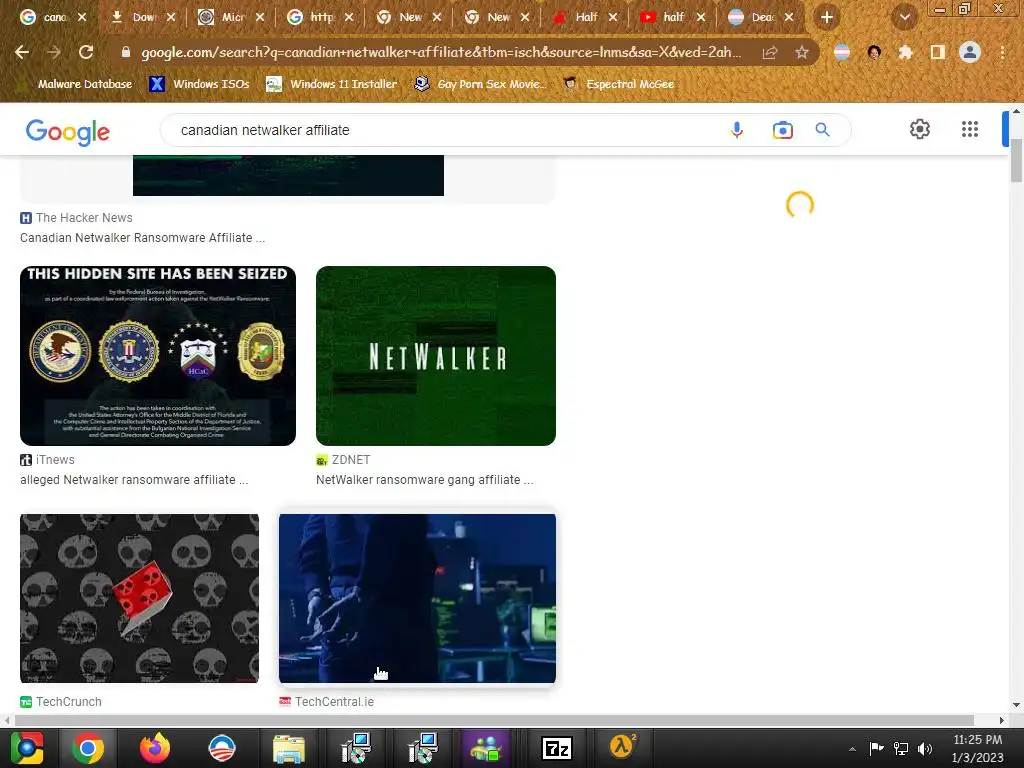Go back using the browser back arrow
The width and height of the screenshot is (1024, 768).
coord(22,52)
